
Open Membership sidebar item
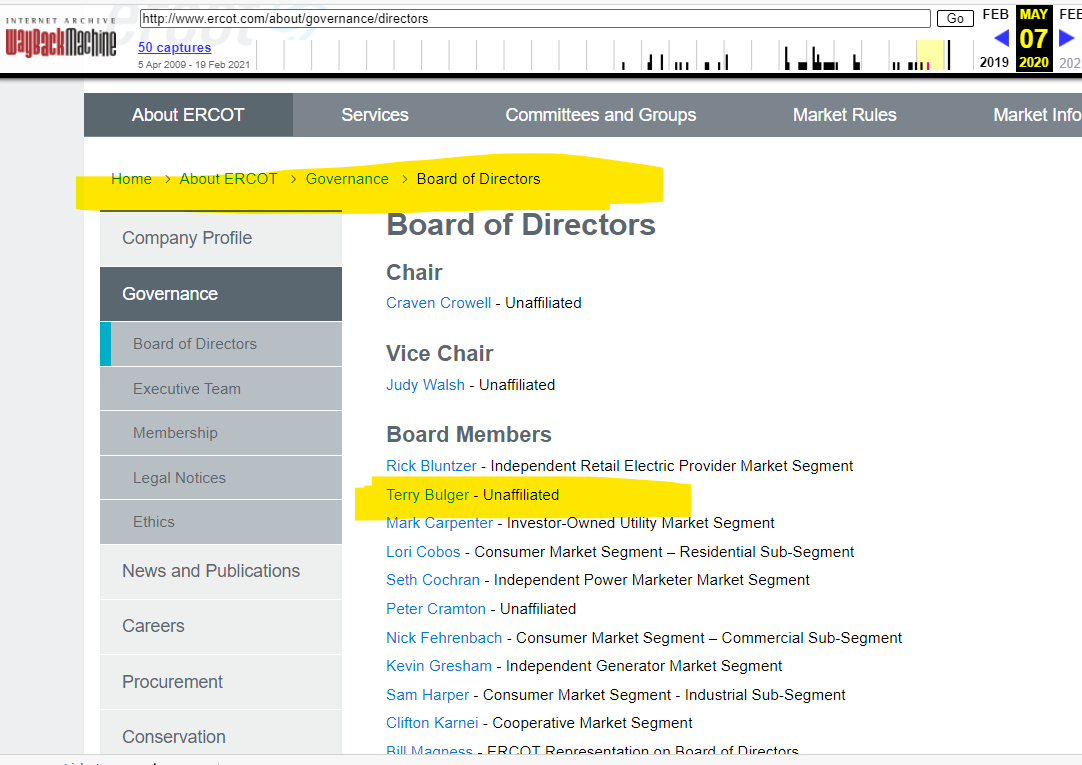(x=221, y=433)
